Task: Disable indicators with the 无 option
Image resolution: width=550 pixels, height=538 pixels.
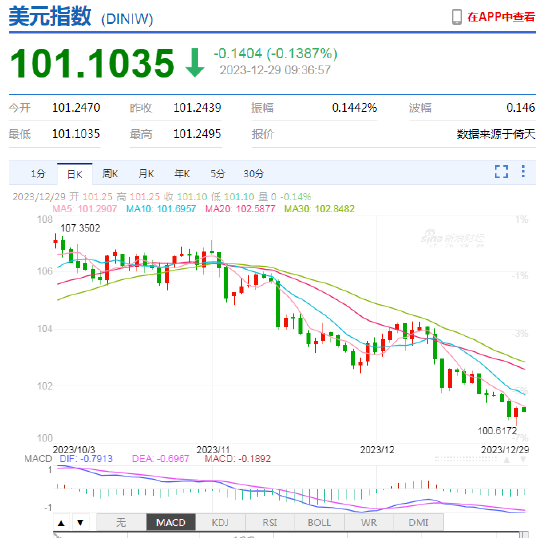Action: click(121, 523)
